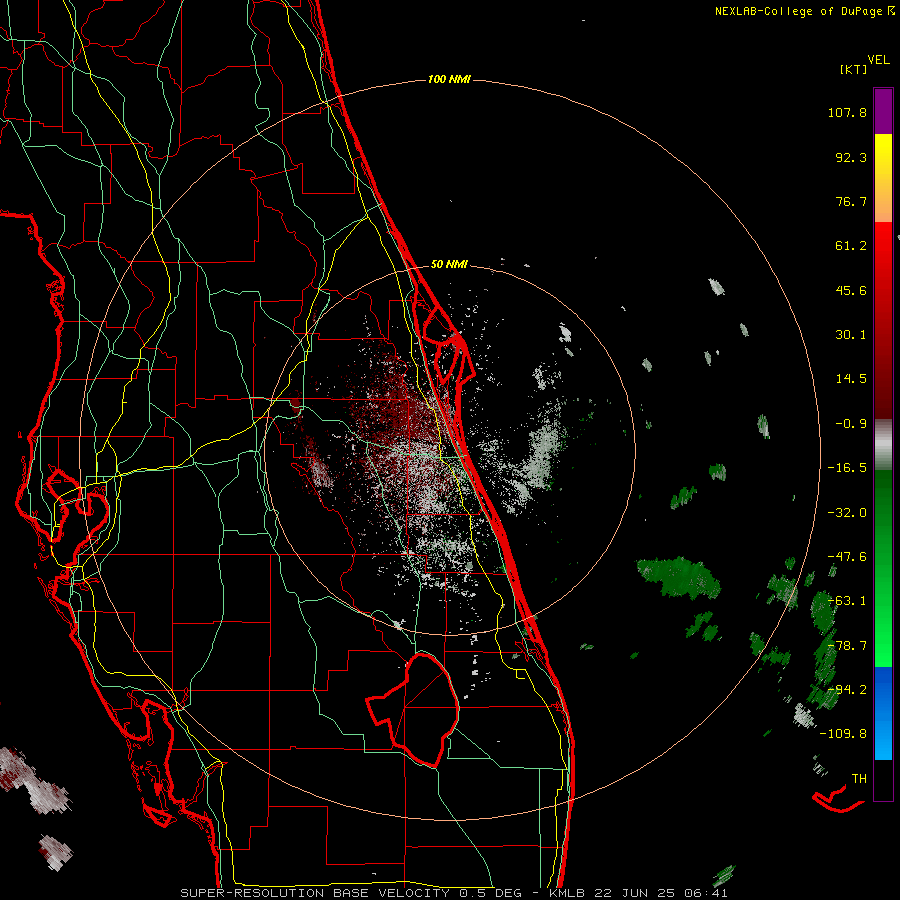Select the -78.7 legend value

coord(847,646)
